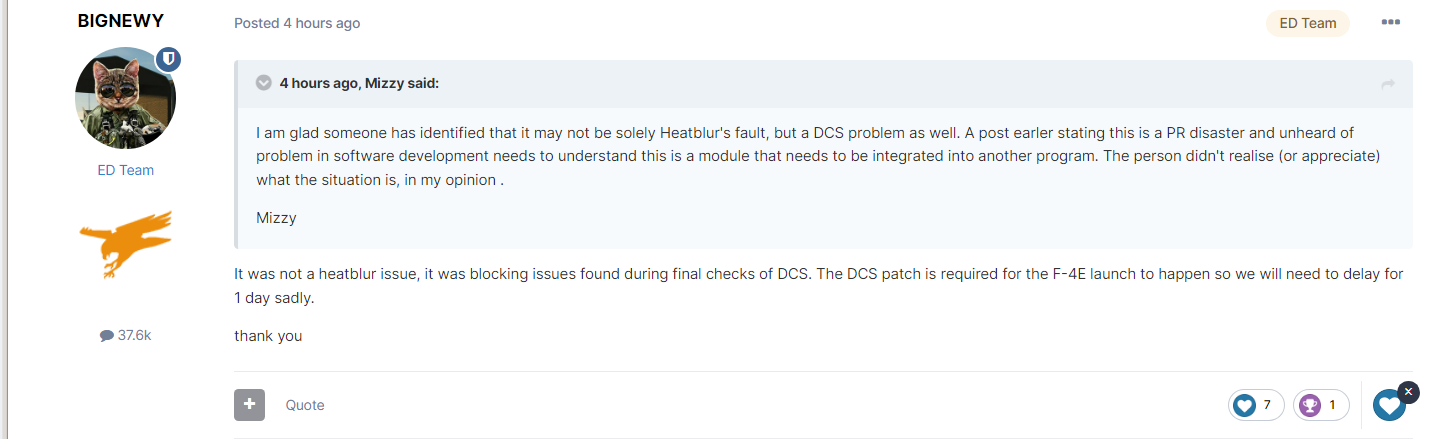Click the Posted 4 hours ago timestamp
The width and height of the screenshot is (1431, 439).
click(297, 23)
